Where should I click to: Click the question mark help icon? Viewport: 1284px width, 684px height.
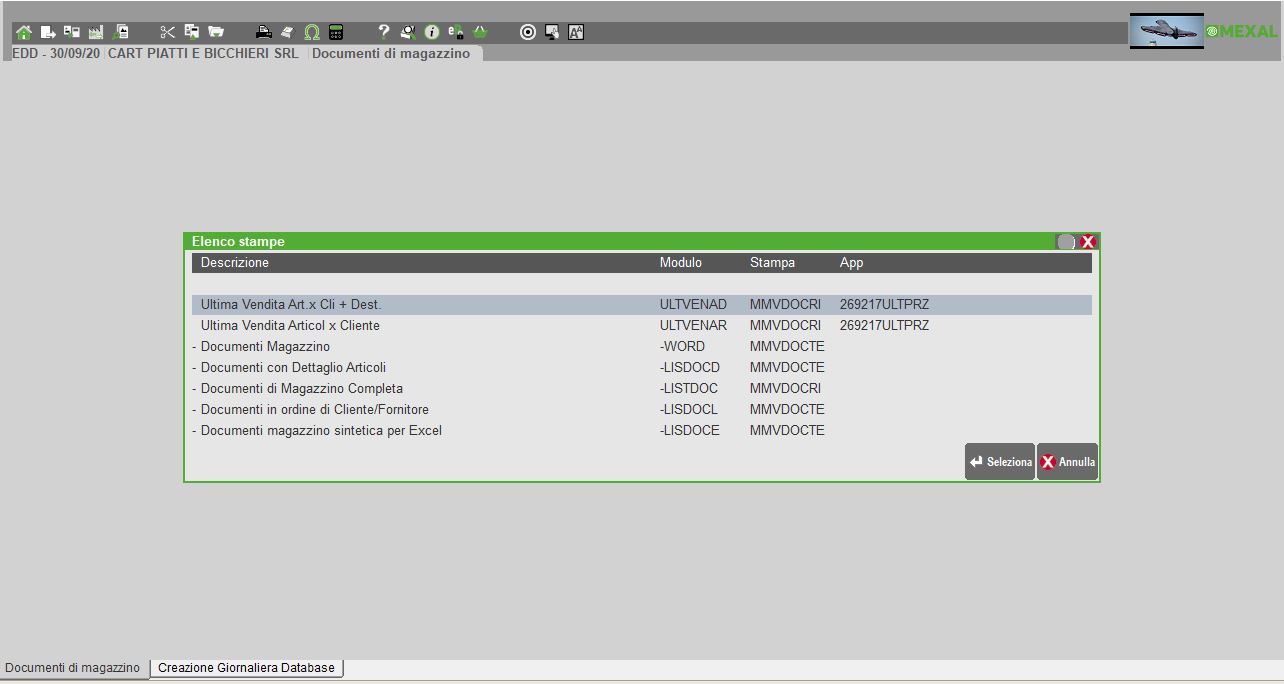click(x=383, y=32)
